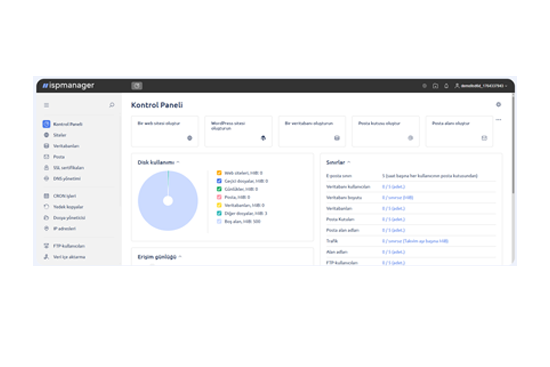This screenshot has height=367, width=550.
Task: Click the SSL sertifikaları lock icon
Action: click(46, 167)
